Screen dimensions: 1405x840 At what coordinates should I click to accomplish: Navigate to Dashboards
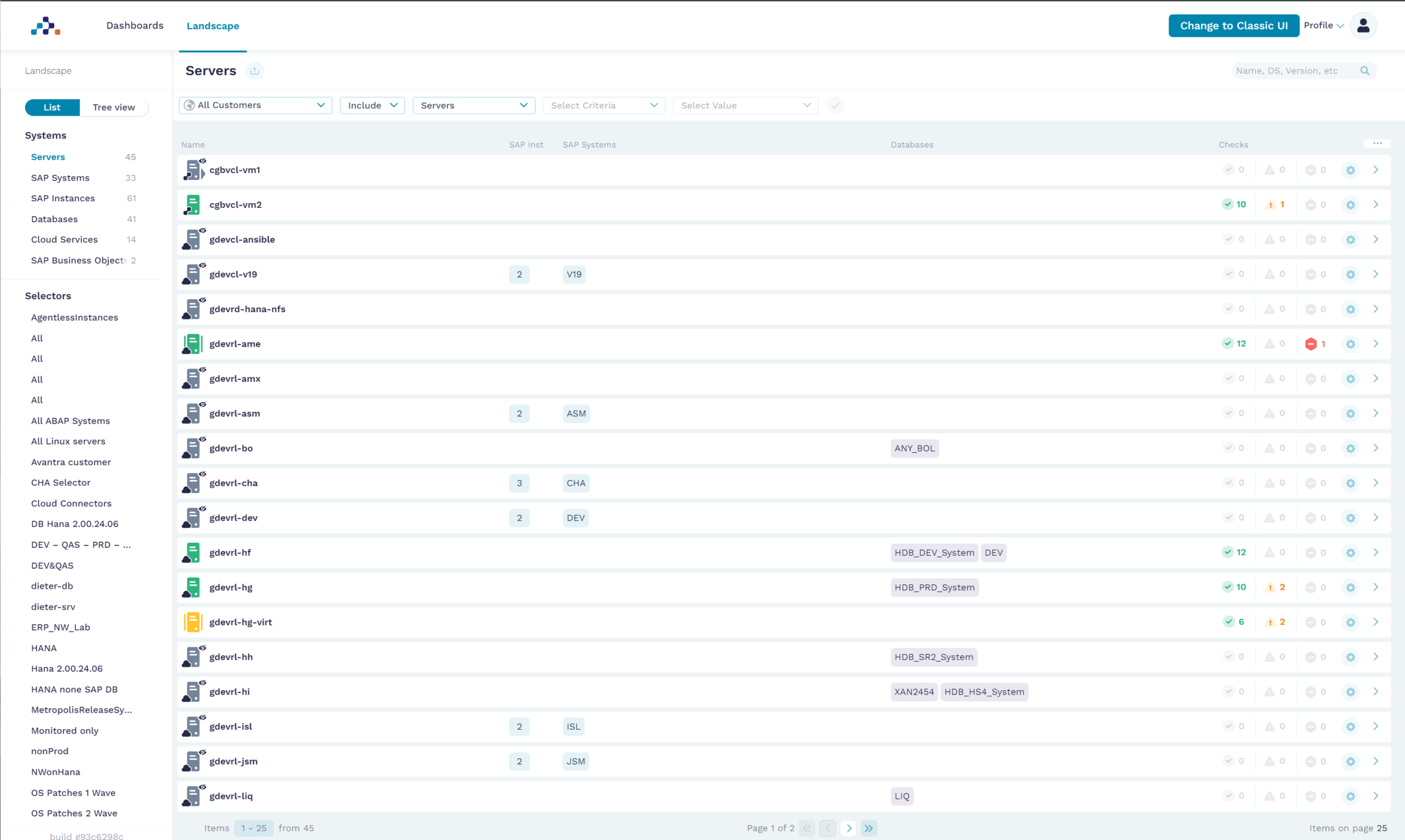134,25
